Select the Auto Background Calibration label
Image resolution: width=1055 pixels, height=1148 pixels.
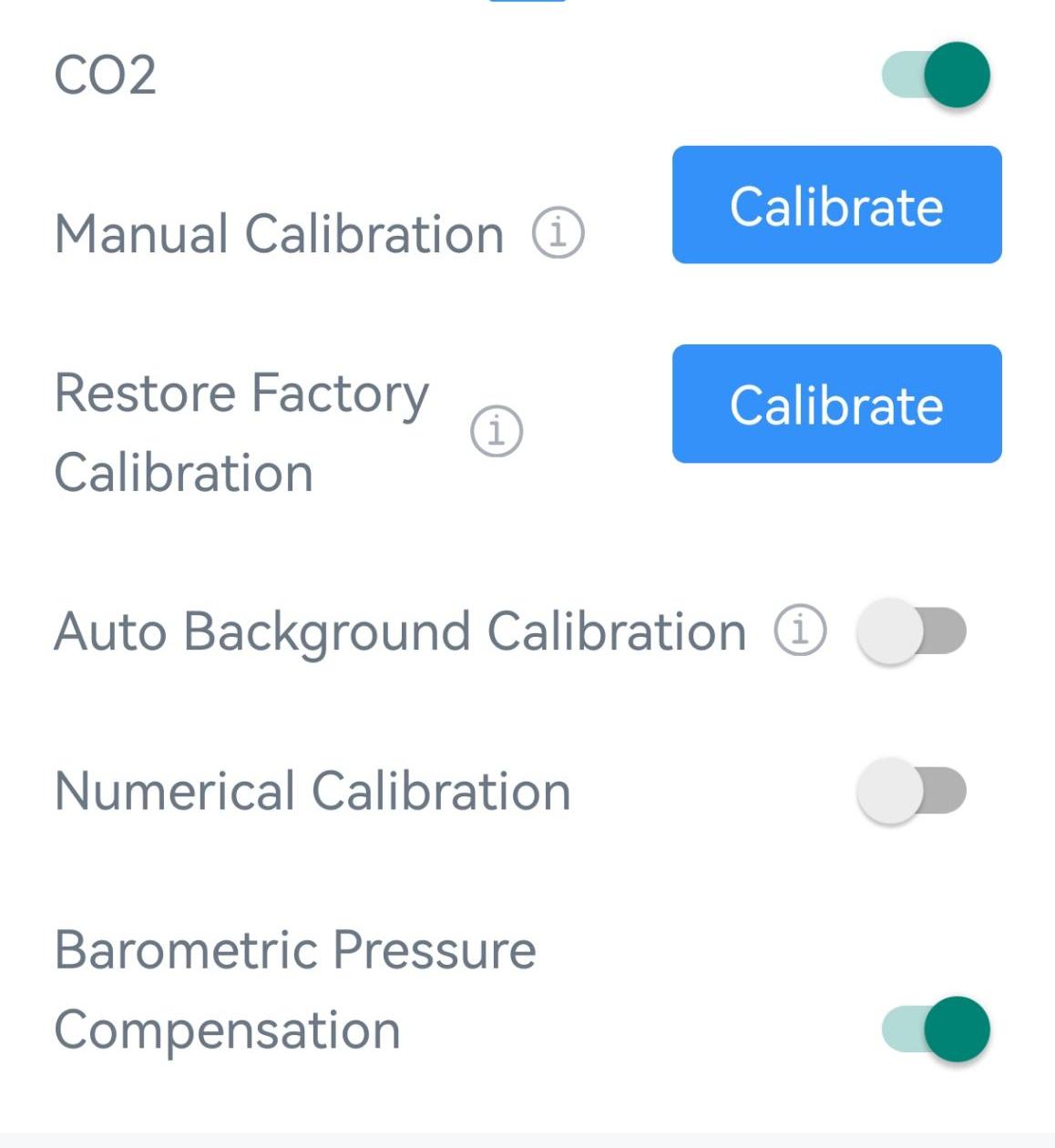[x=400, y=631]
